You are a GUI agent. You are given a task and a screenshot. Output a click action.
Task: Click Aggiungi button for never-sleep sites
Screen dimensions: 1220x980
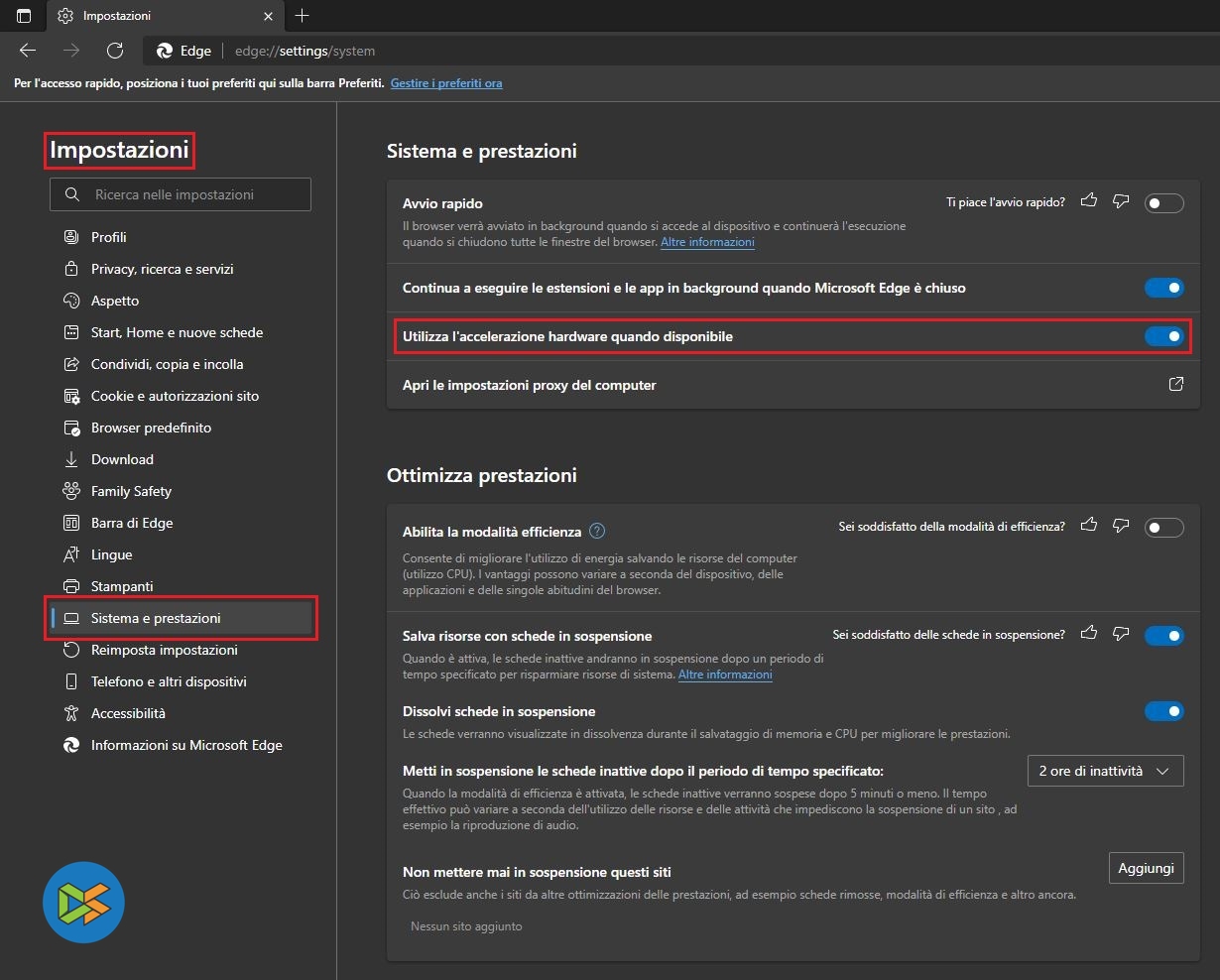(x=1146, y=868)
